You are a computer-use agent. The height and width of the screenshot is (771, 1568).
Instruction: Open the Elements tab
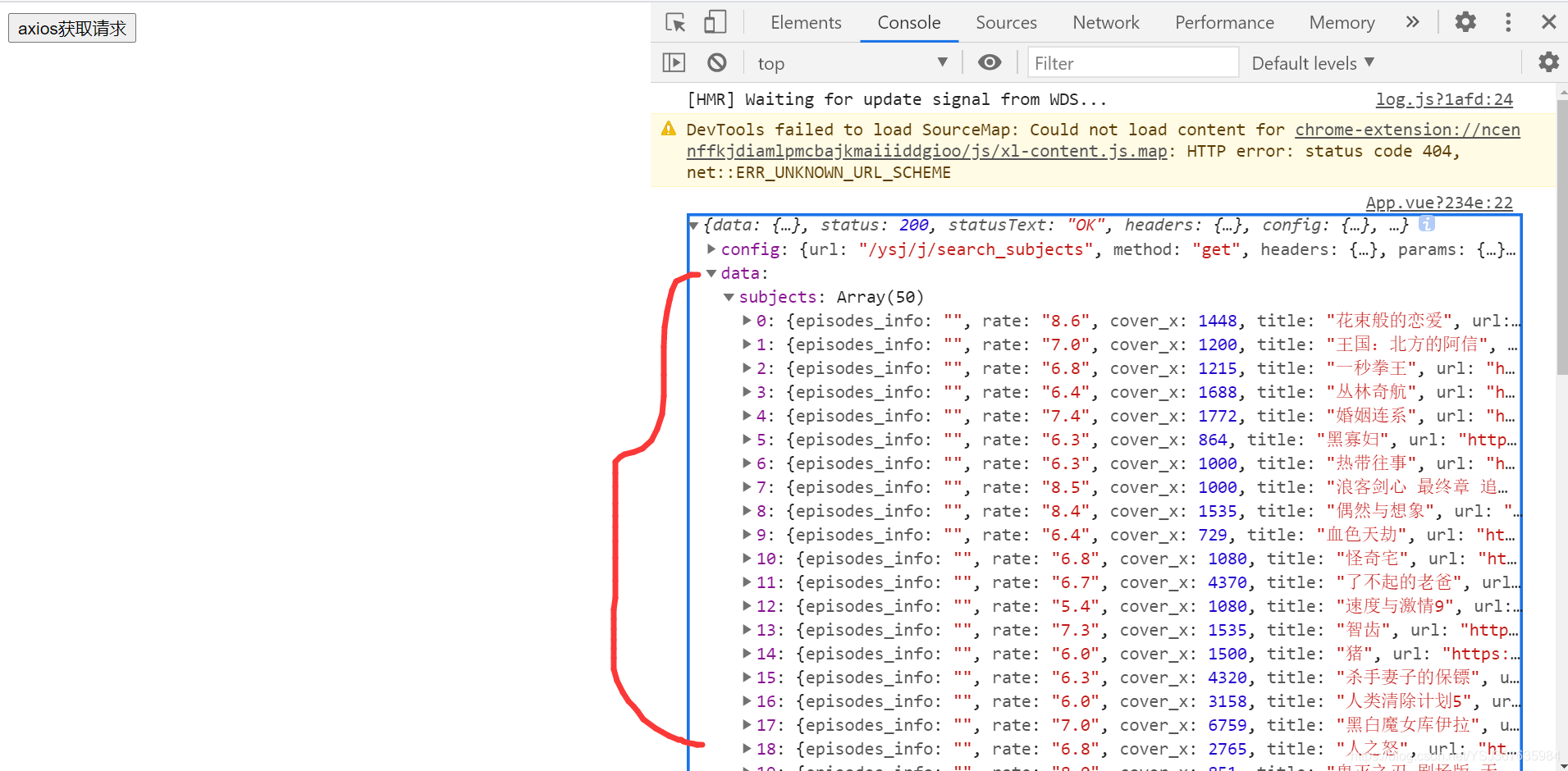click(806, 22)
